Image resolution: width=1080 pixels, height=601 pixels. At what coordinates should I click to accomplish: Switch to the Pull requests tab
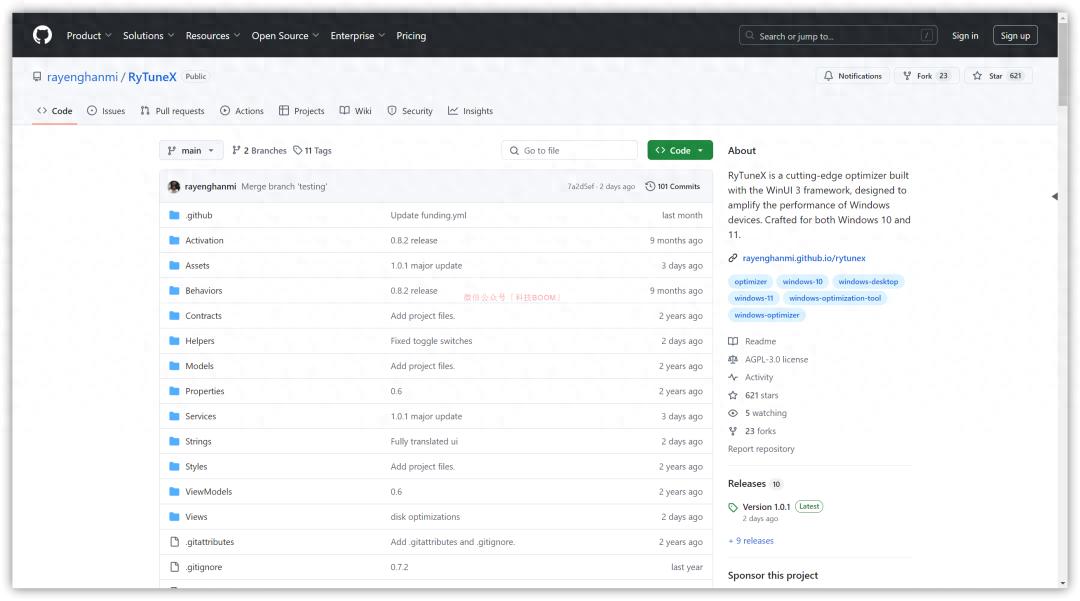(172, 111)
